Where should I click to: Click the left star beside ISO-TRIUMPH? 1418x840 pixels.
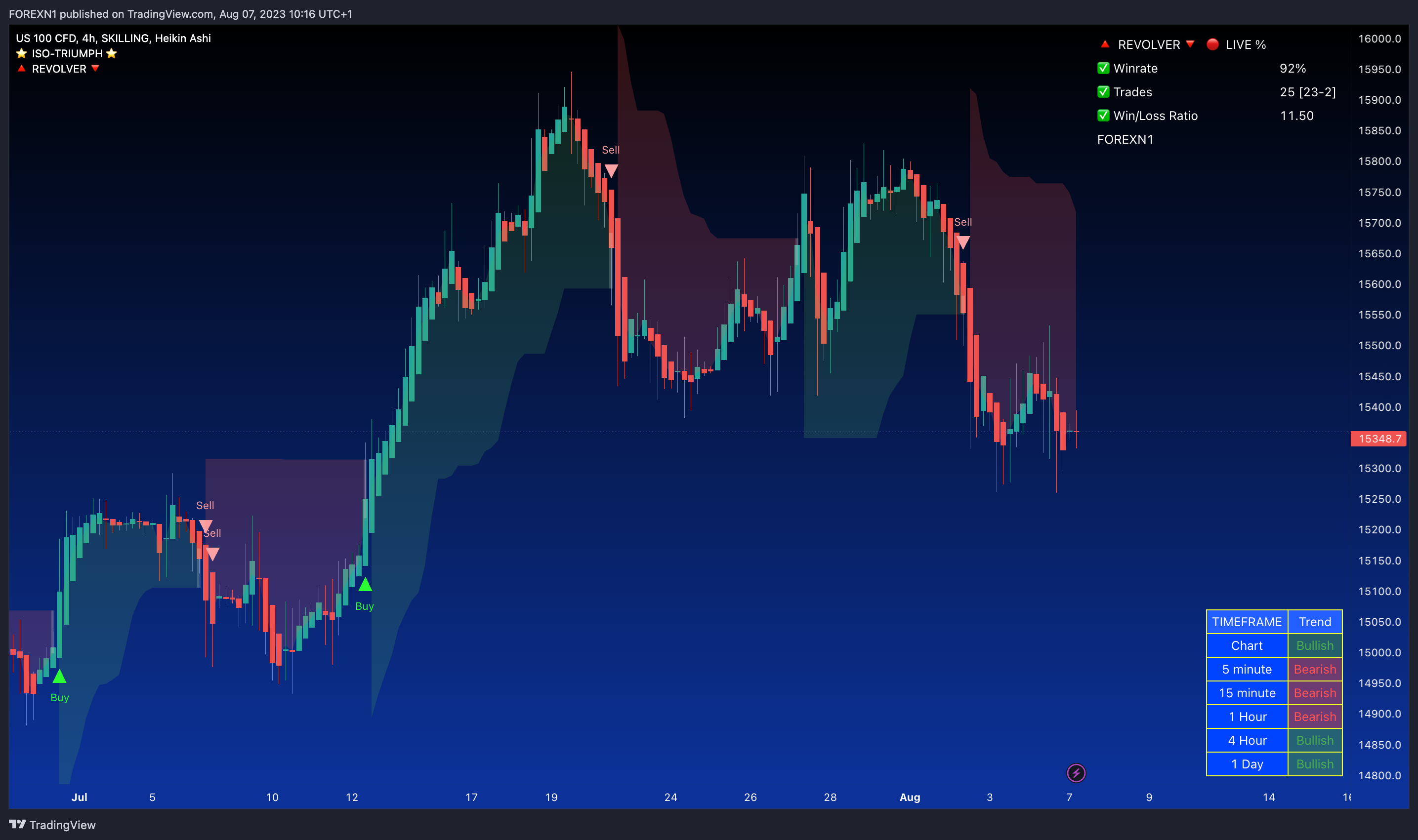[x=22, y=53]
